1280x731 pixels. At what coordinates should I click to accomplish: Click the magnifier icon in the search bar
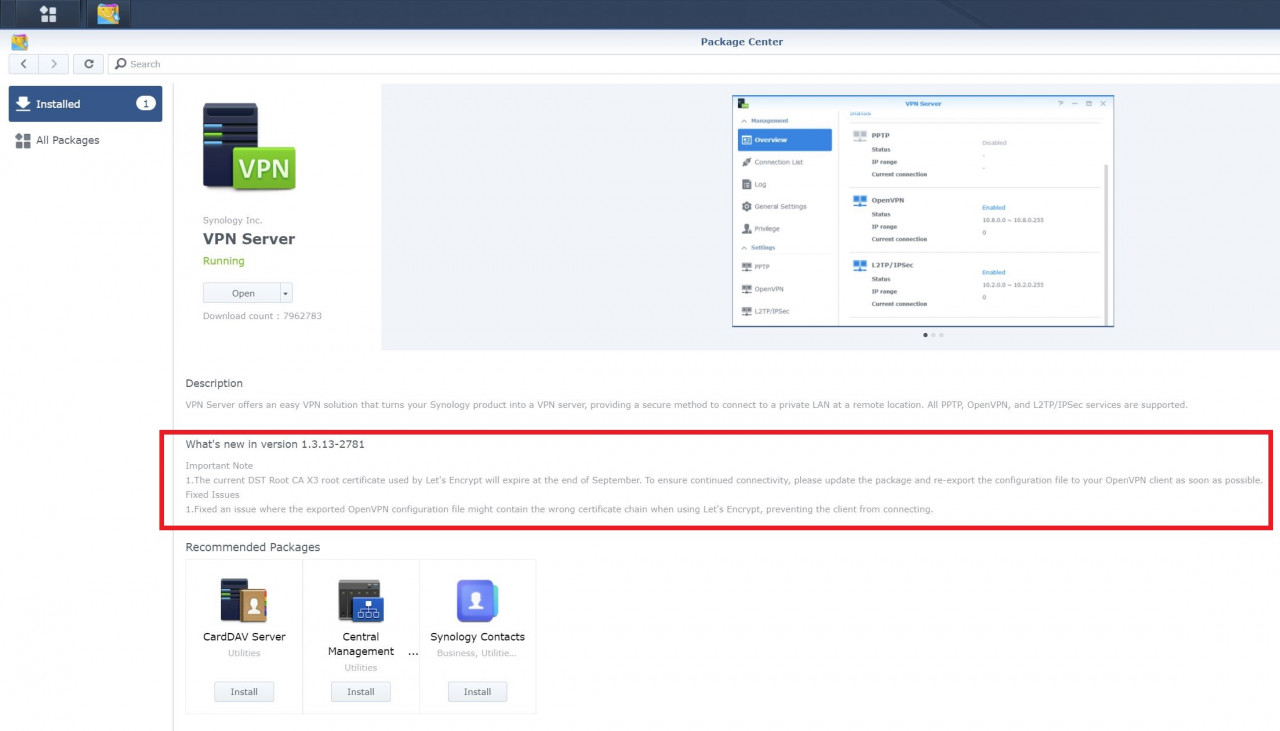(x=119, y=63)
